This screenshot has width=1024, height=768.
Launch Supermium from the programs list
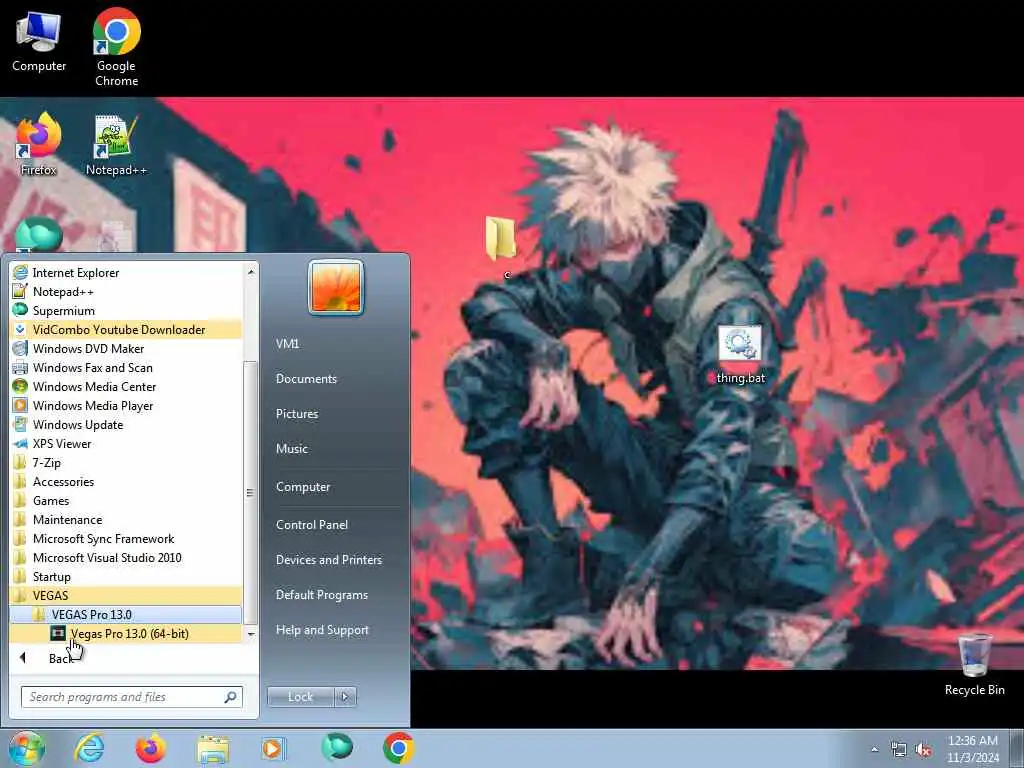125,310
